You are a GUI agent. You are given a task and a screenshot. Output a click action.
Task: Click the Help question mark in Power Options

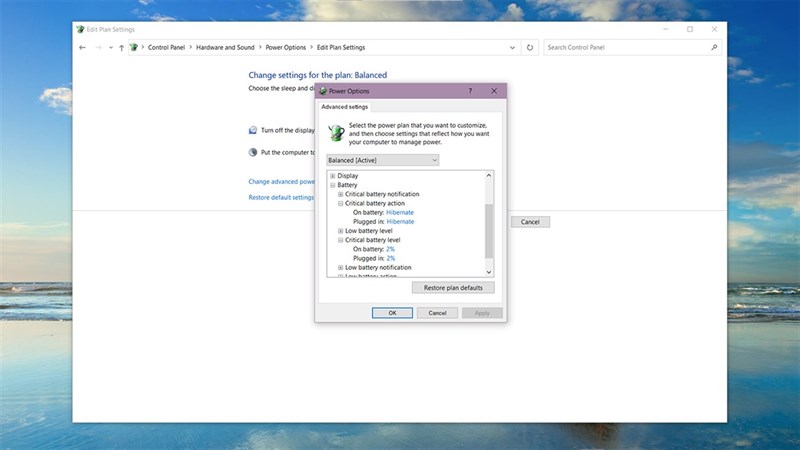[x=470, y=91]
